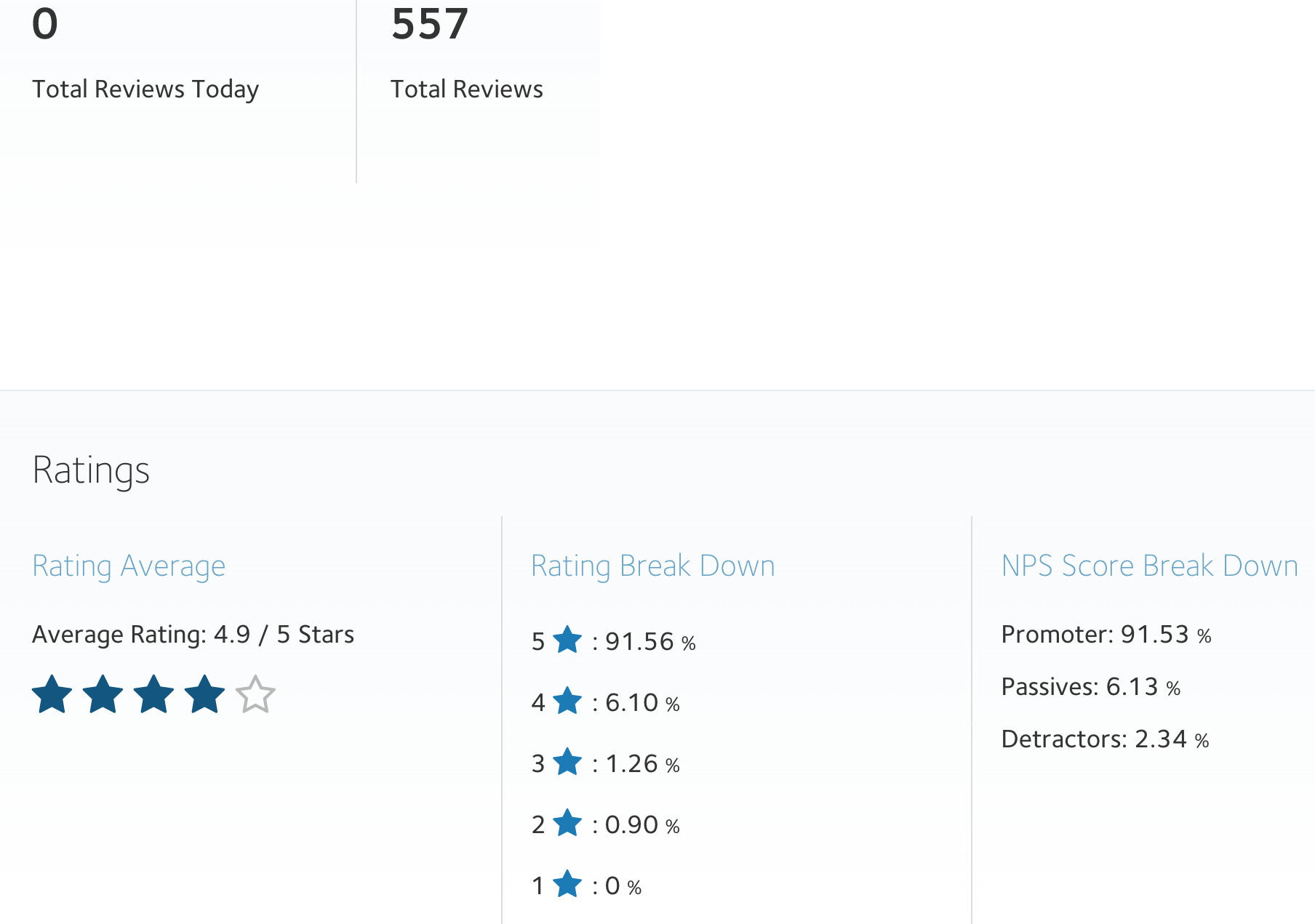Viewport: 1315px width, 924px height.
Task: Click the third filled star under Rating Average
Action: (x=154, y=694)
